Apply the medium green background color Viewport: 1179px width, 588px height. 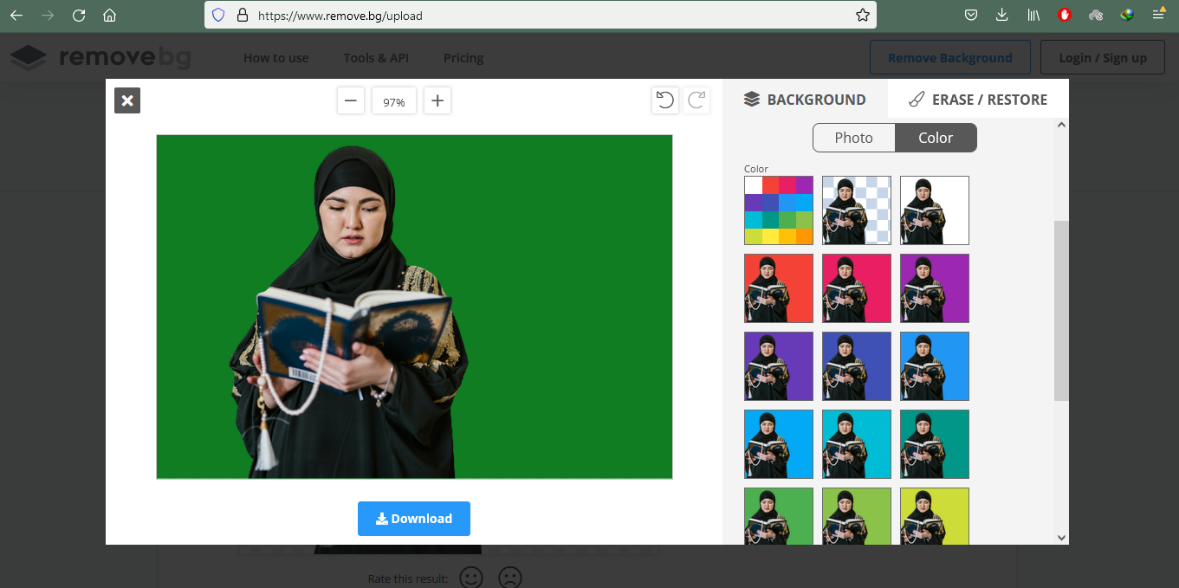click(x=779, y=516)
